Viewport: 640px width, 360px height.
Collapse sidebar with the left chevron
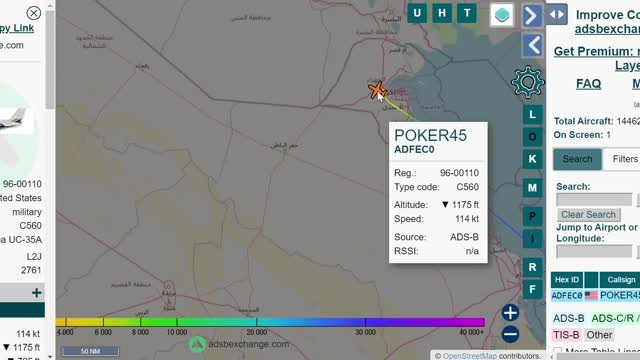pos(533,45)
